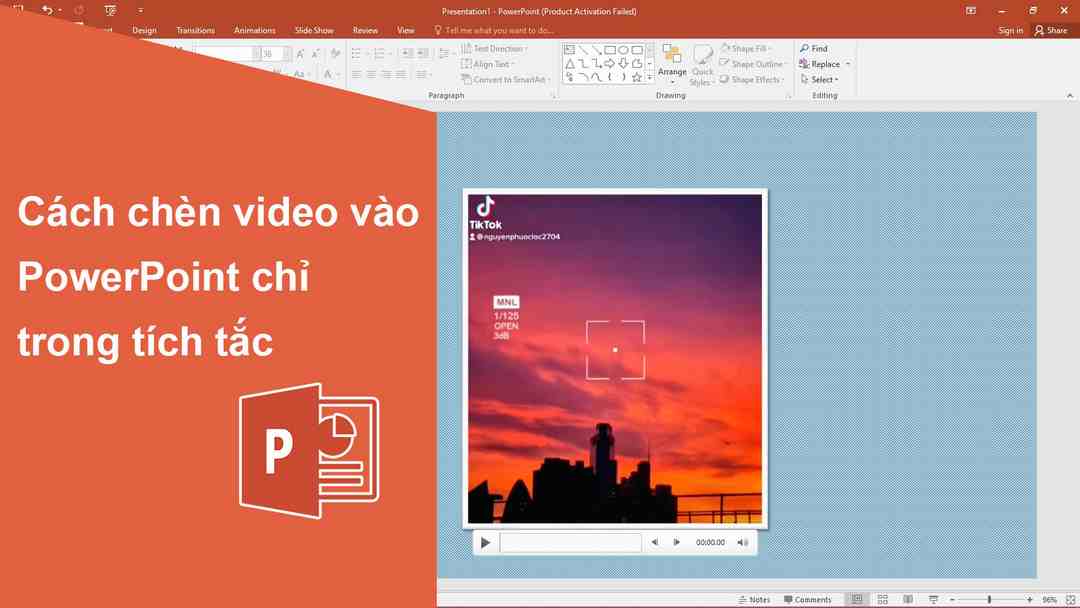1080x608 pixels.
Task: Select the right arrow shape
Action: [610, 63]
